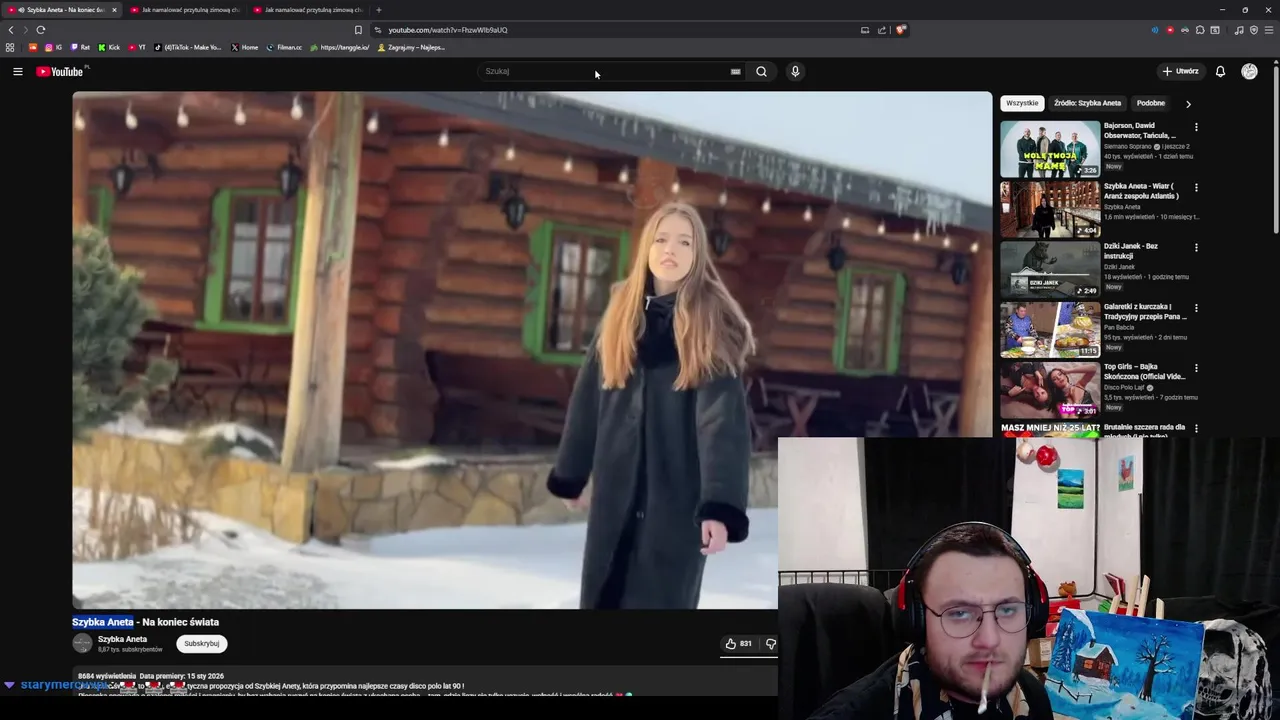Open the TikTok bookmark
Screen dimensions: 1280x720
(187, 47)
